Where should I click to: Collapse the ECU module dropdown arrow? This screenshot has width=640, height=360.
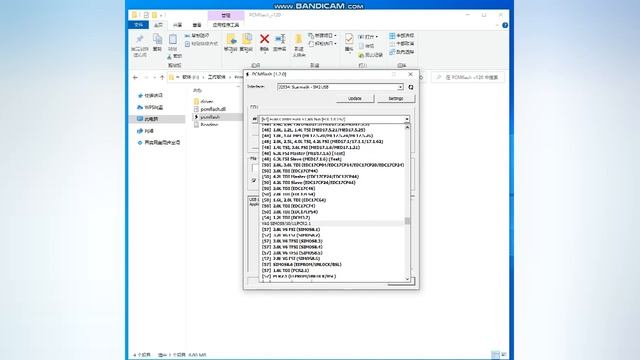[407, 119]
